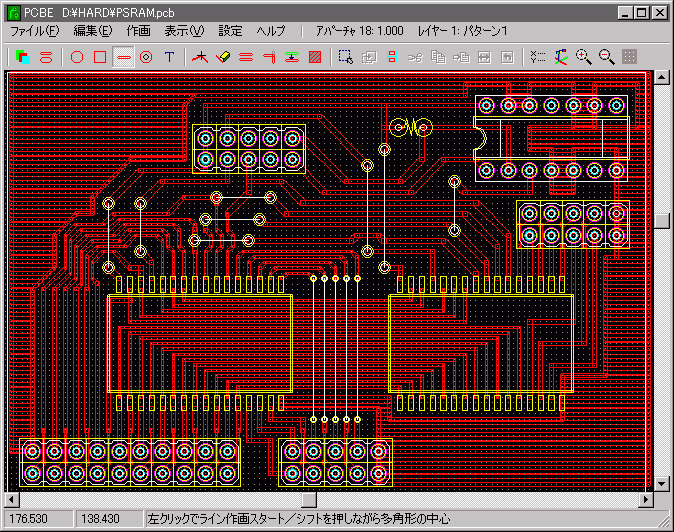Click the grayed mirror flip icon

pos(484,57)
